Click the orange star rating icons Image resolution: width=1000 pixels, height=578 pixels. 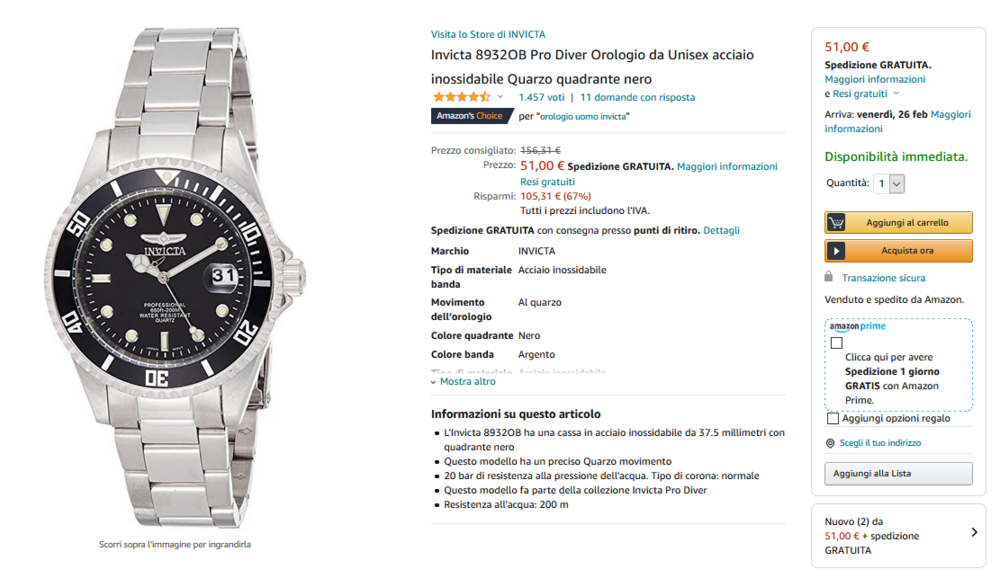point(461,97)
